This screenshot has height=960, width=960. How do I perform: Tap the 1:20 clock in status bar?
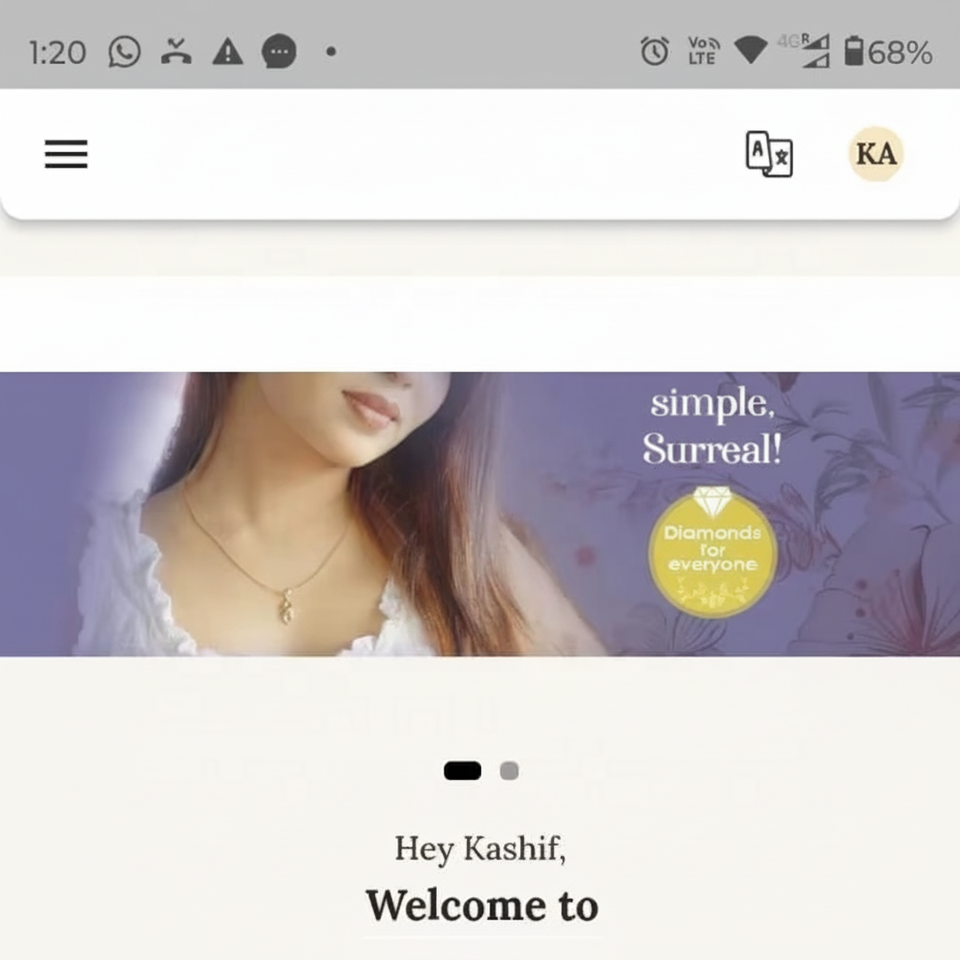pos(58,53)
